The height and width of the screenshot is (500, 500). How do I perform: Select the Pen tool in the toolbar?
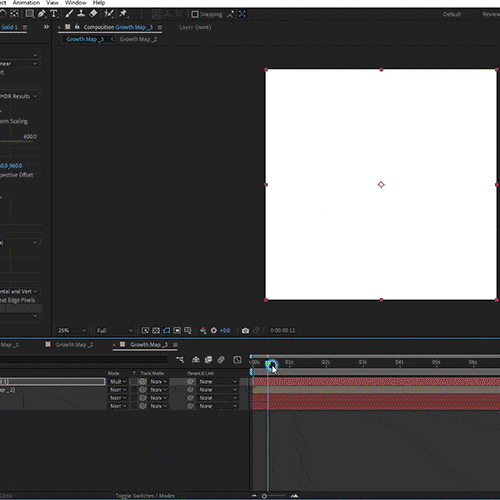pos(41,14)
